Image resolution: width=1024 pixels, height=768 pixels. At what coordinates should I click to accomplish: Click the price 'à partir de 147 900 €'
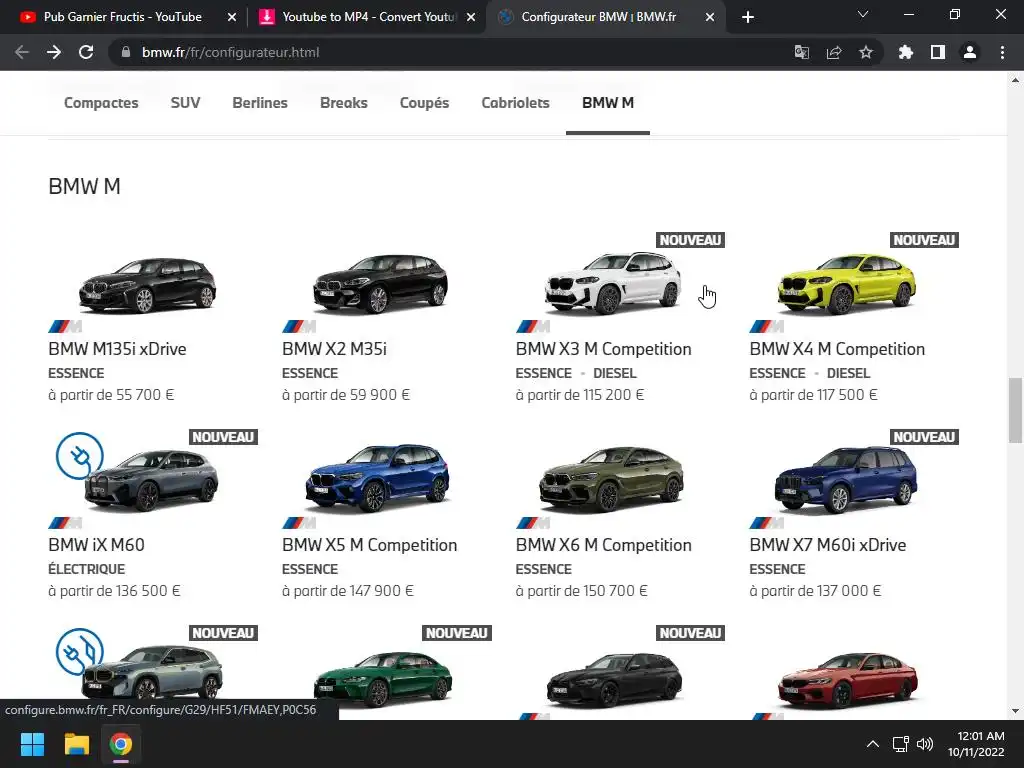click(x=348, y=591)
